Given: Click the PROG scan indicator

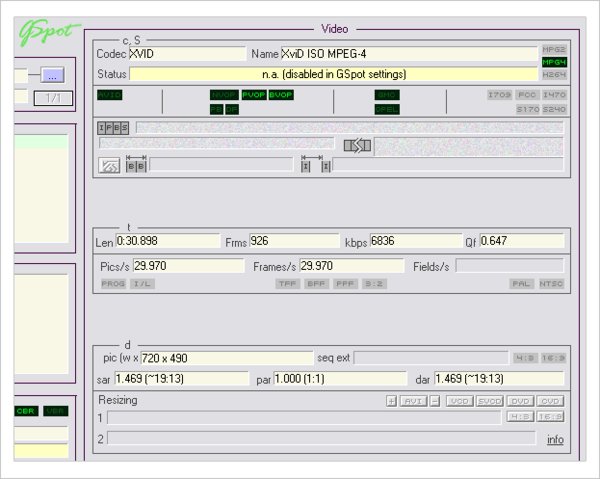Looking at the screenshot, I should [x=113, y=283].
